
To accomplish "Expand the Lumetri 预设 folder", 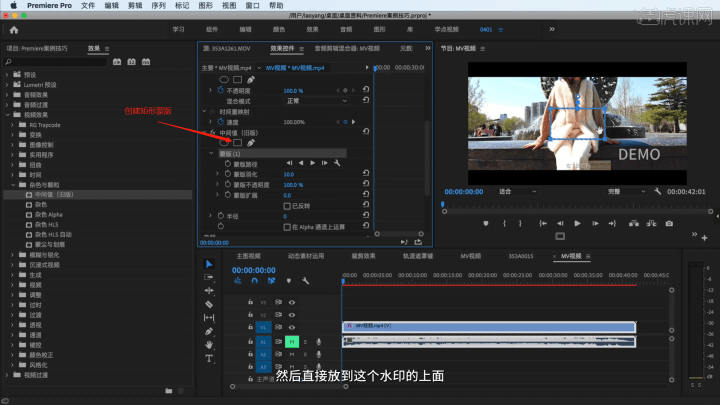I will [7, 84].
